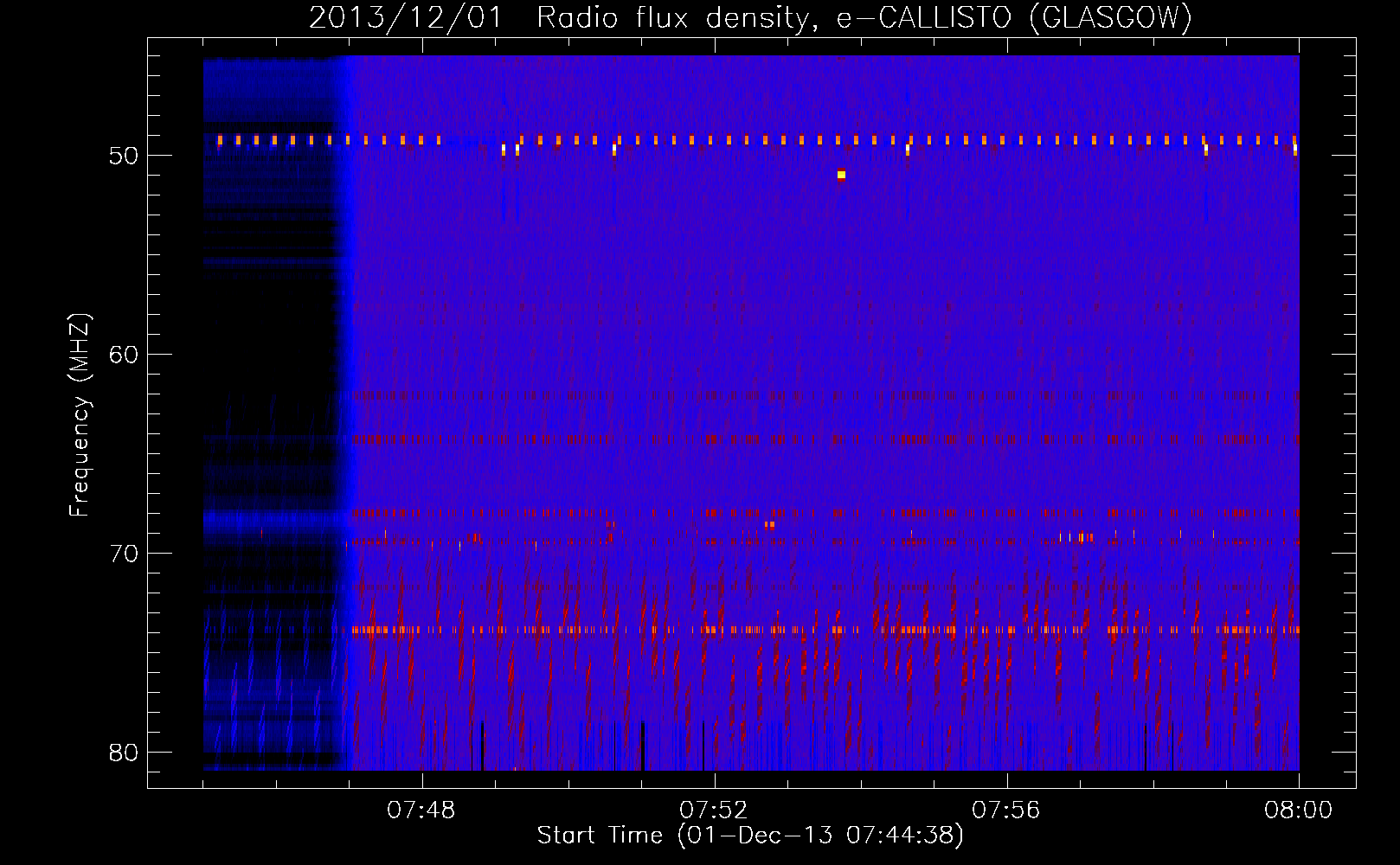Click the 50 frequency tick label

(x=124, y=156)
